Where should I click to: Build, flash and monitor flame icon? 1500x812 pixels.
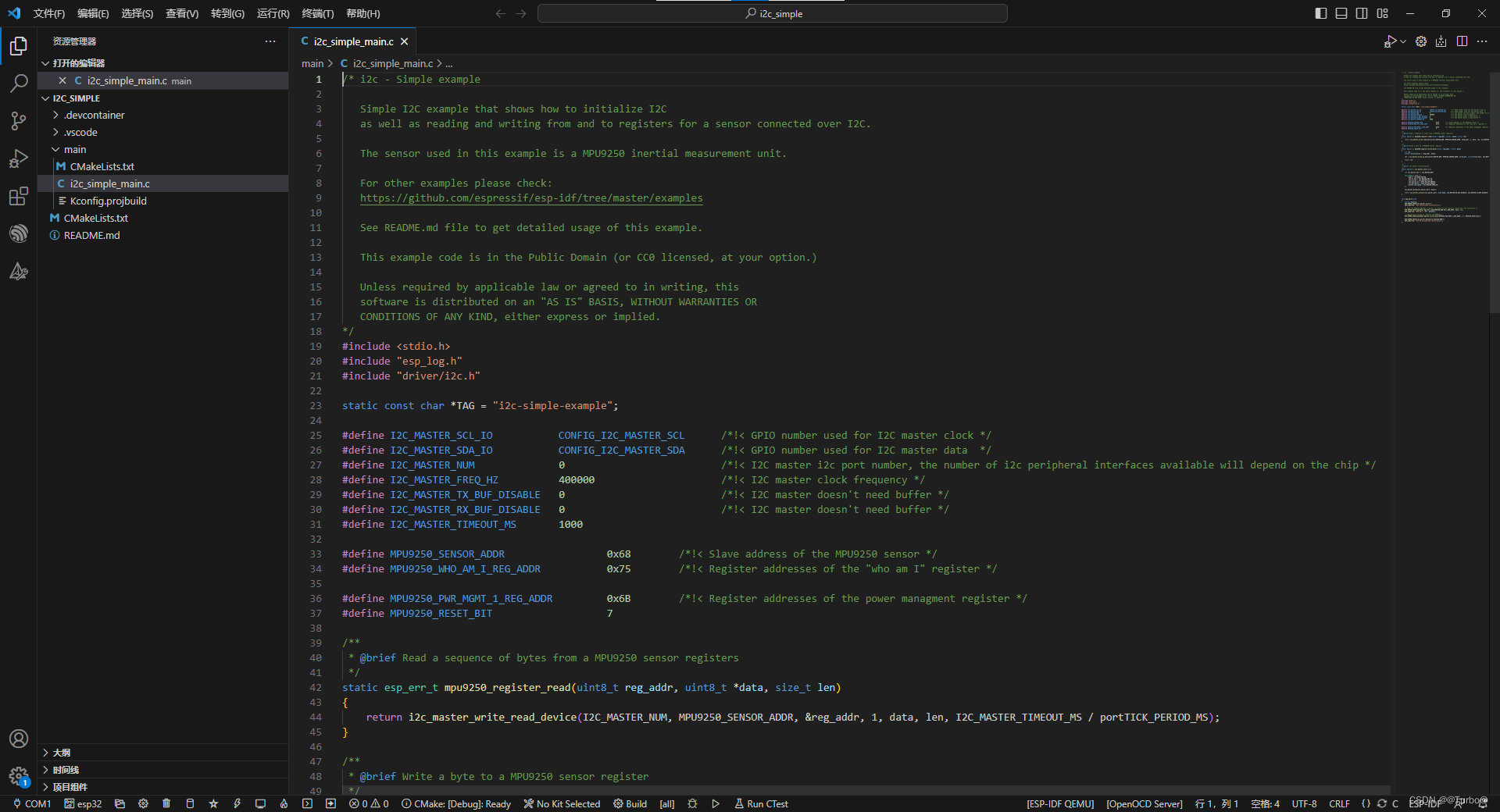pyautogui.click(x=284, y=803)
